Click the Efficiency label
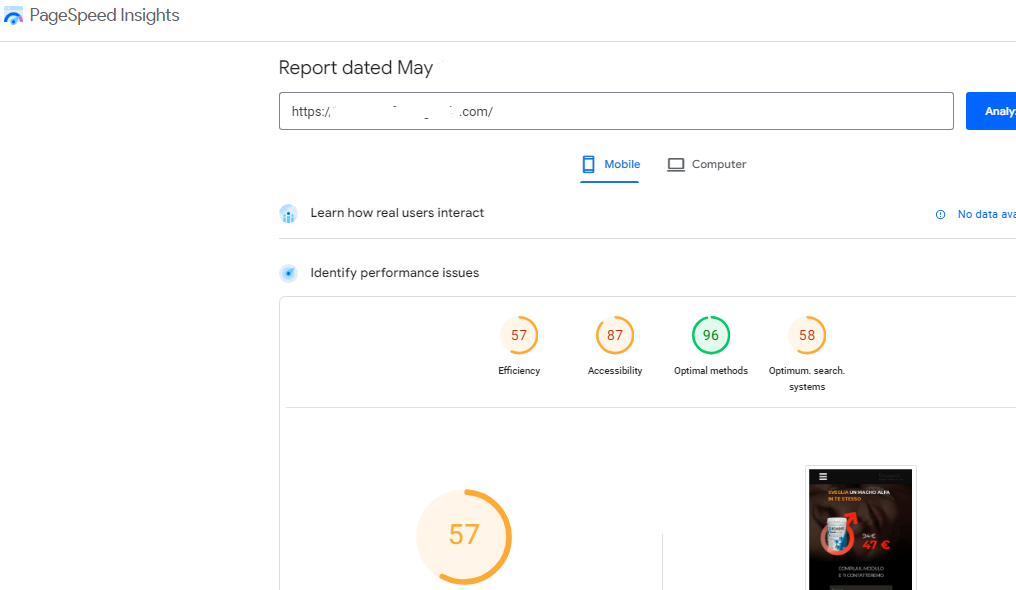Viewport: 1016px width, 590px height. tap(519, 370)
